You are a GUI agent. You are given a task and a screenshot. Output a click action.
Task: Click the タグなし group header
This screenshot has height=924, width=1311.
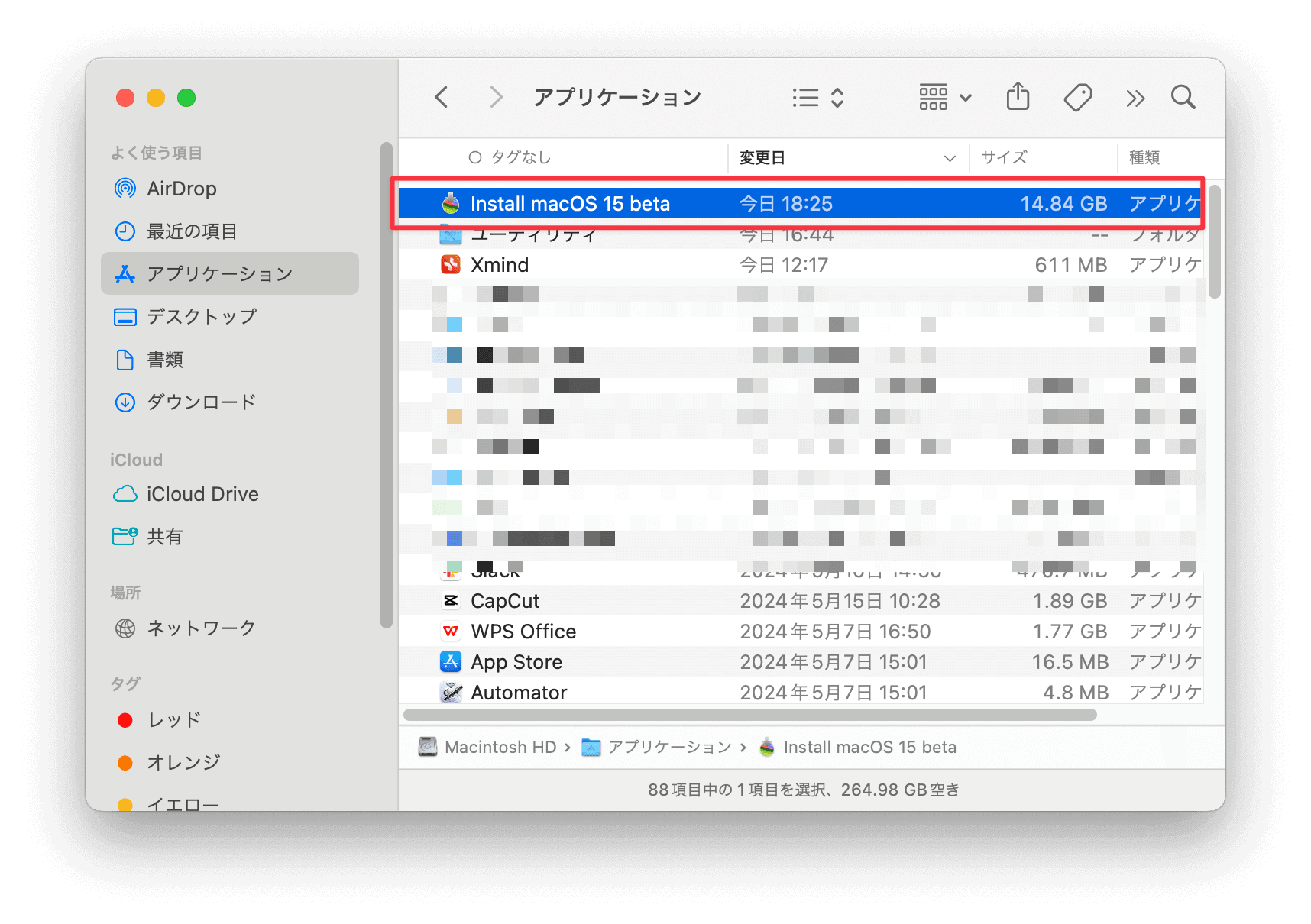pyautogui.click(x=510, y=157)
